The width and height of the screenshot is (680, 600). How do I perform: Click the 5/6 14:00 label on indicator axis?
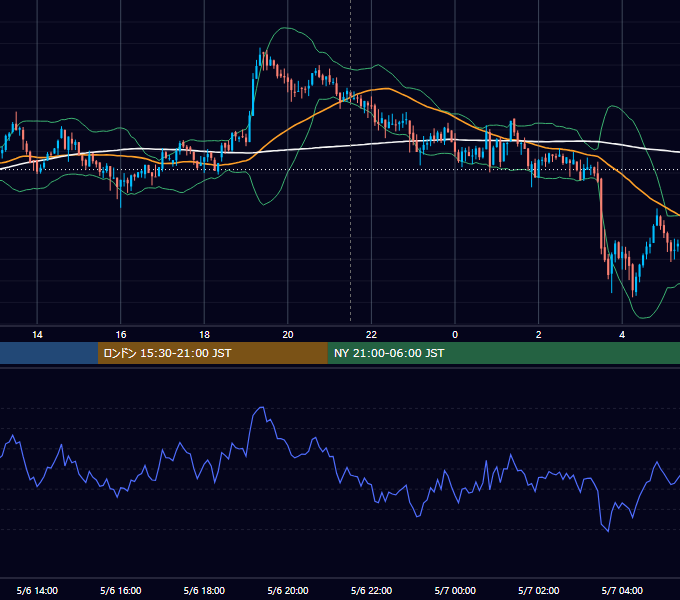tap(37, 590)
